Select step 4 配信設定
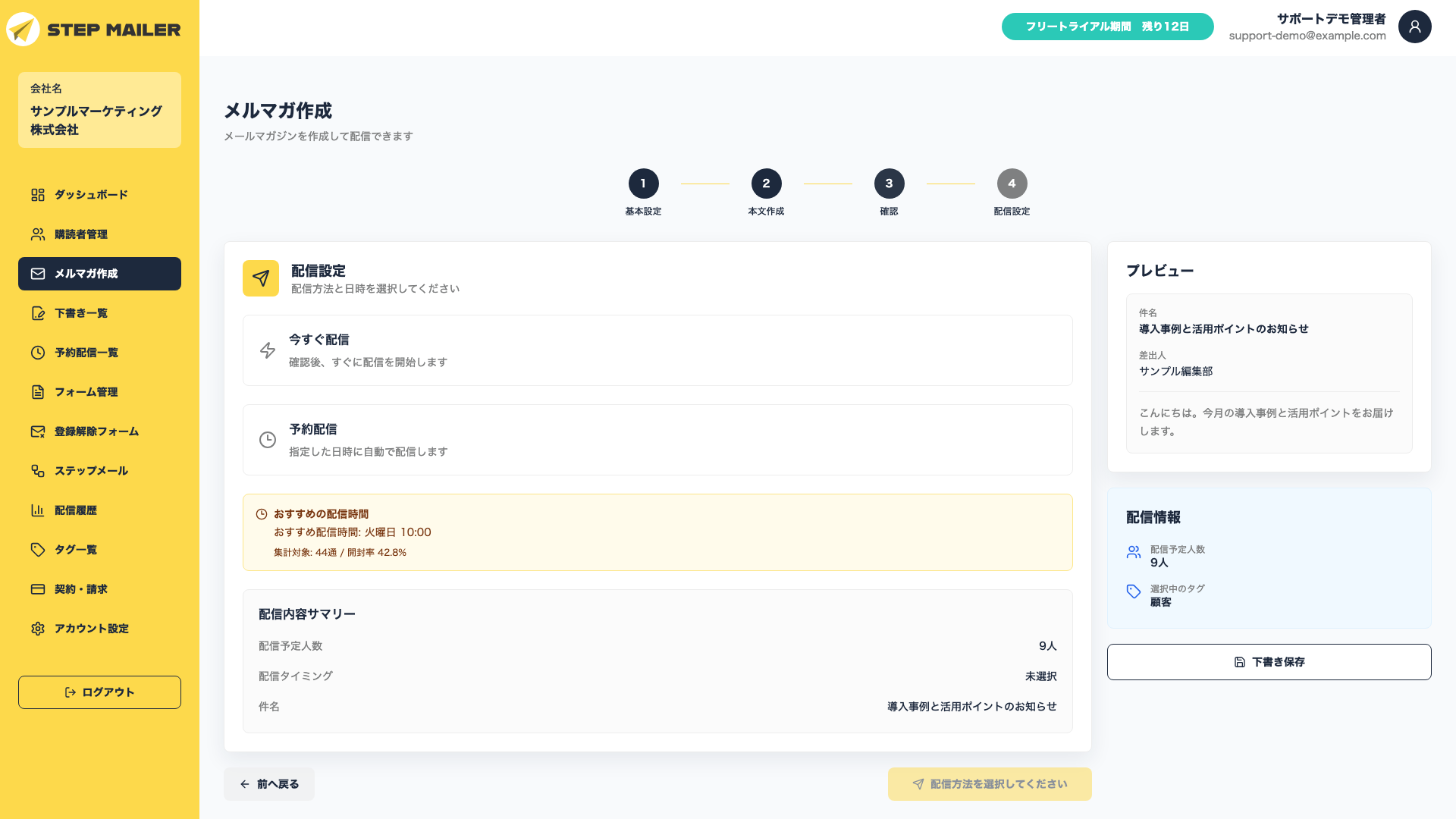This screenshot has width=1456, height=819. pyautogui.click(x=1012, y=184)
